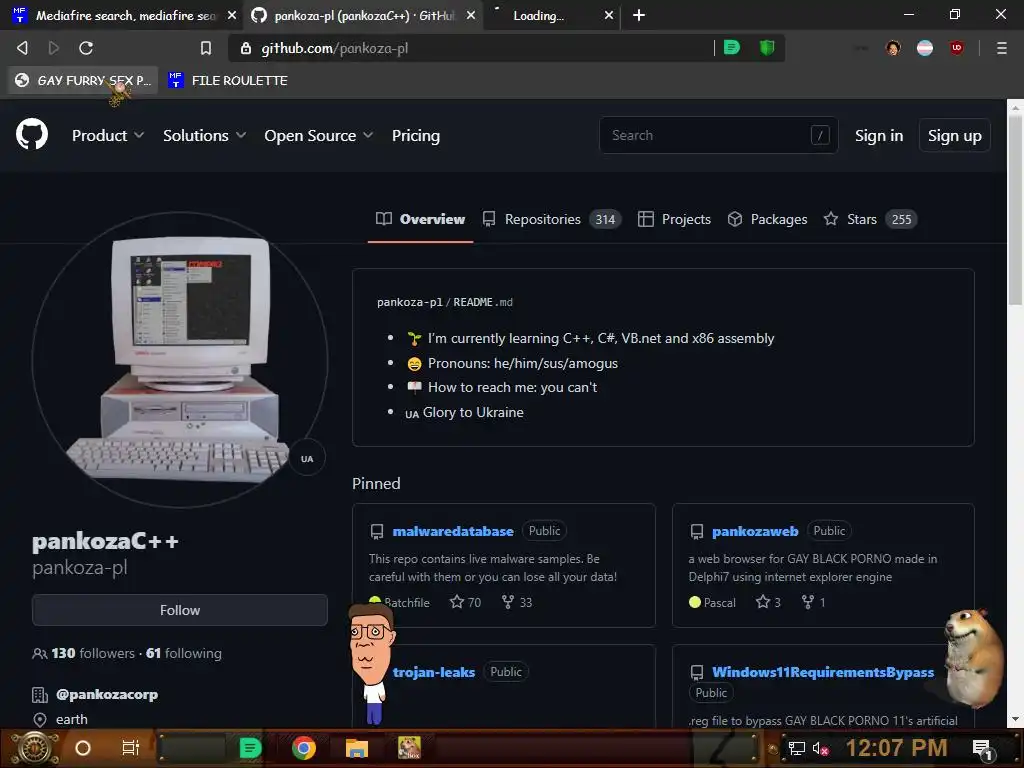
Task: Click the green chat-bubble icon in the address bar
Action: (x=732, y=48)
